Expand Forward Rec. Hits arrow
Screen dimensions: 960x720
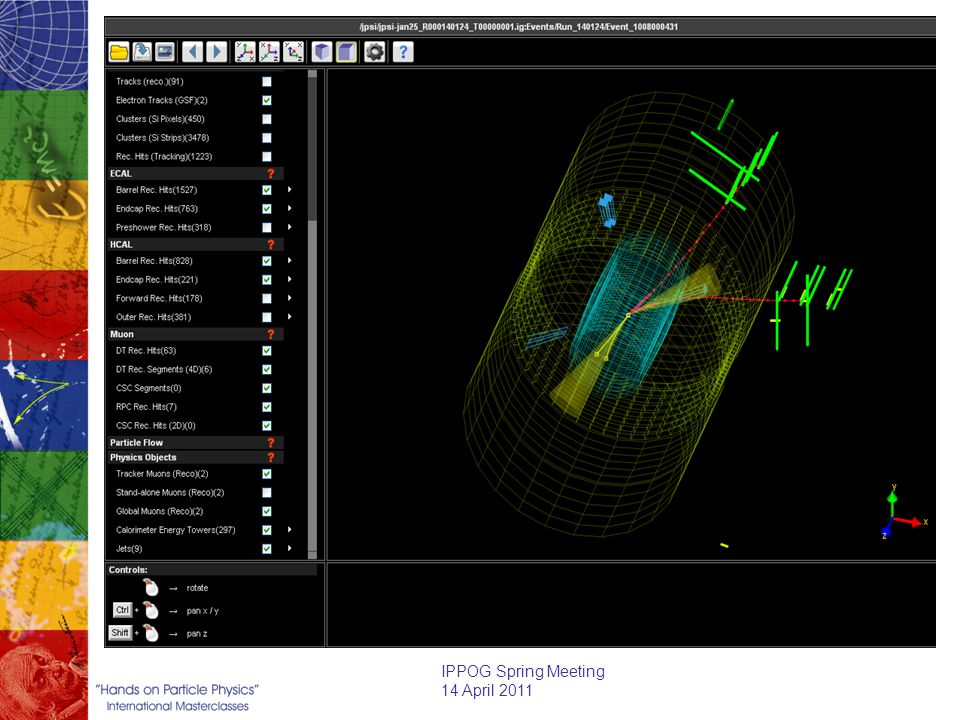click(290, 298)
